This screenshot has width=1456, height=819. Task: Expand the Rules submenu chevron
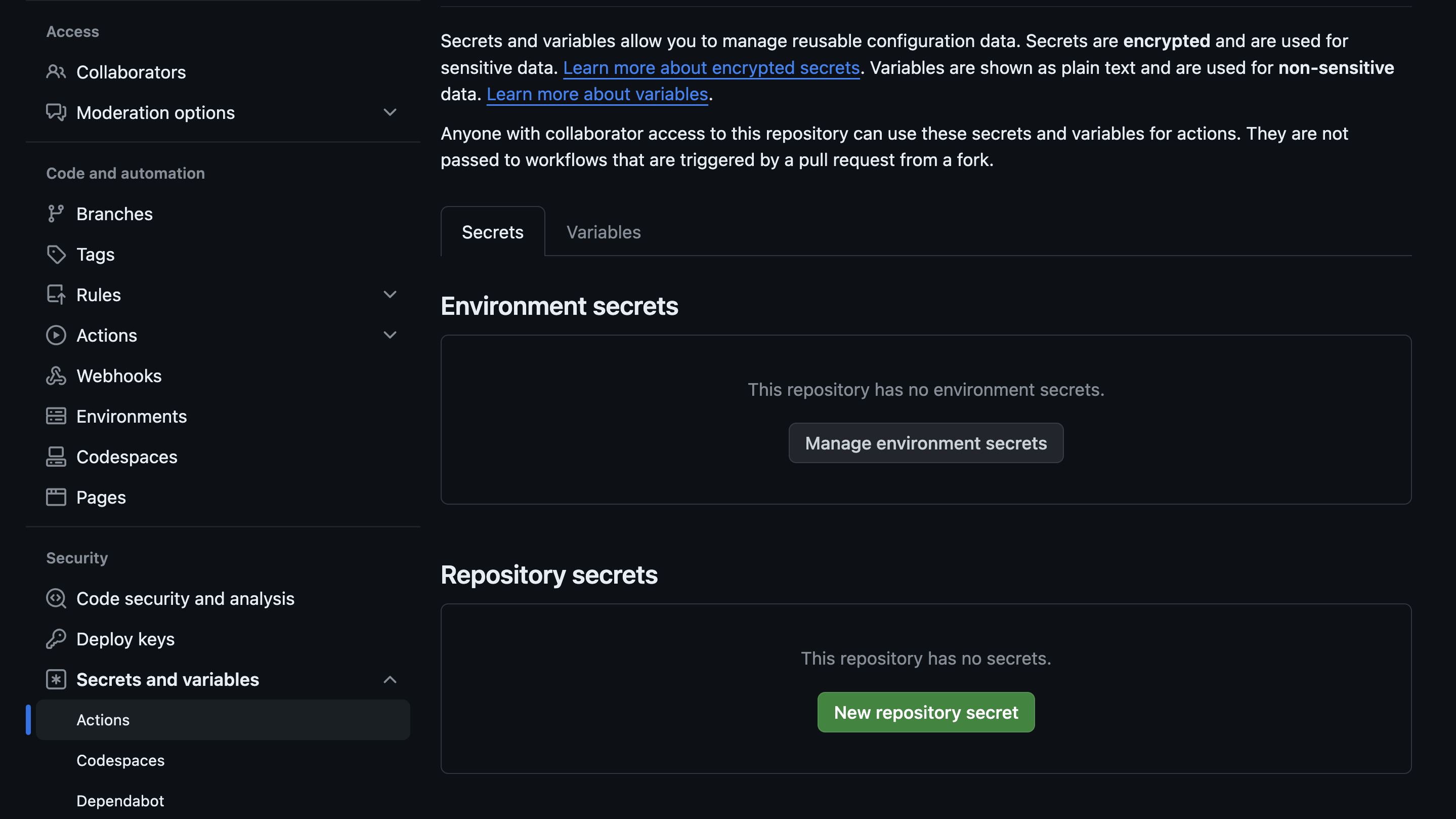[390, 294]
